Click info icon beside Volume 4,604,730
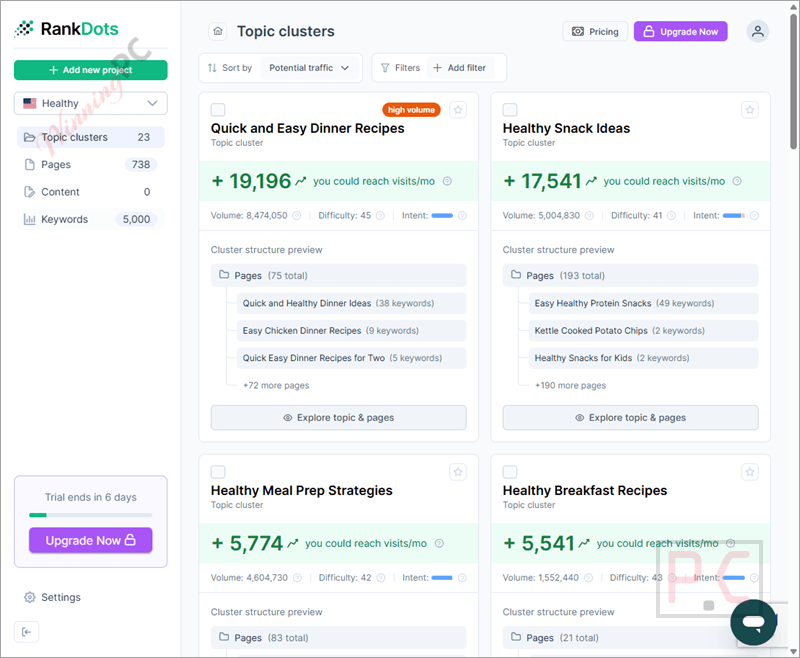800x658 pixels. [x=297, y=578]
